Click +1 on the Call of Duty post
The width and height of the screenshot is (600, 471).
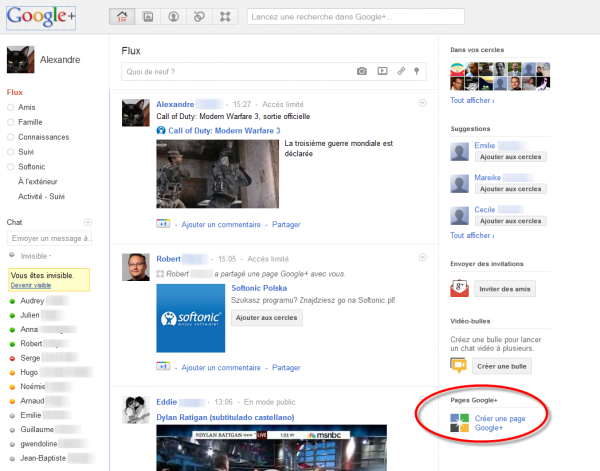tap(163, 224)
